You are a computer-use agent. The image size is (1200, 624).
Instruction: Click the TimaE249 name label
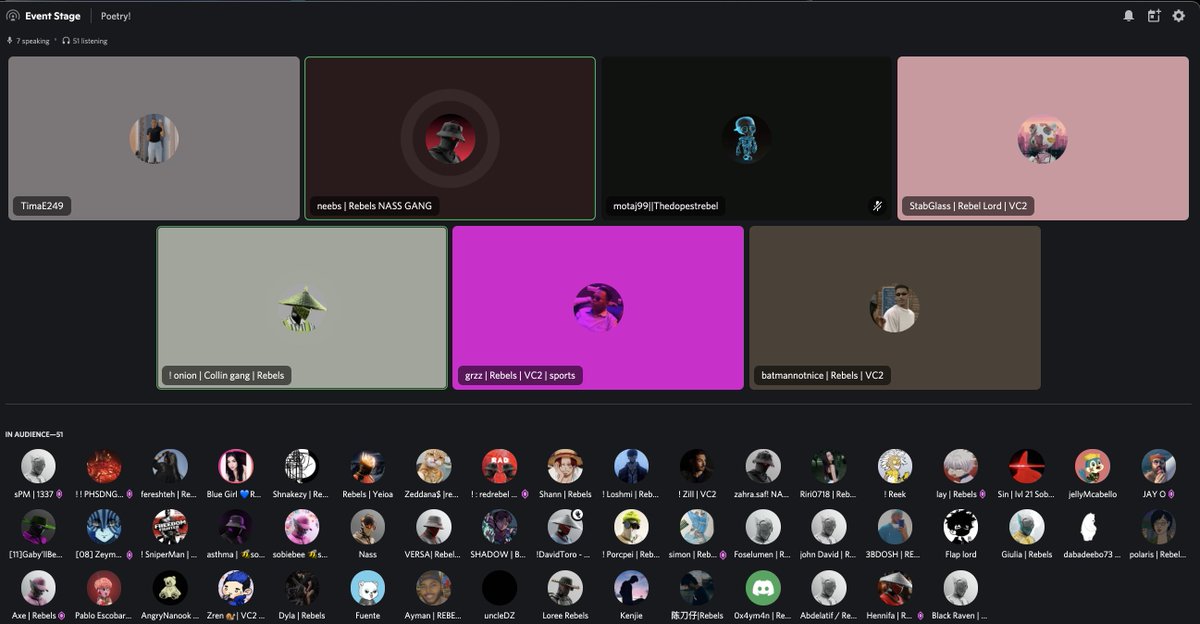point(42,206)
